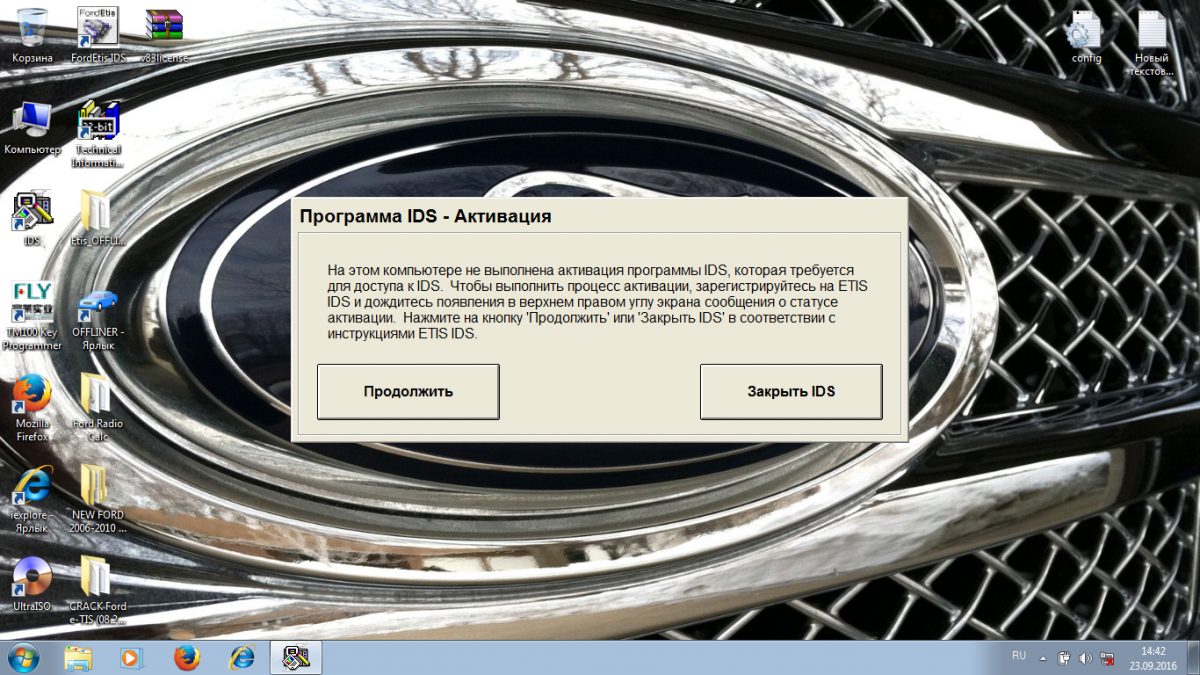Viewport: 1200px width, 675px height.
Task: Select the Technical Information desktop shortcut
Action: pos(98,134)
